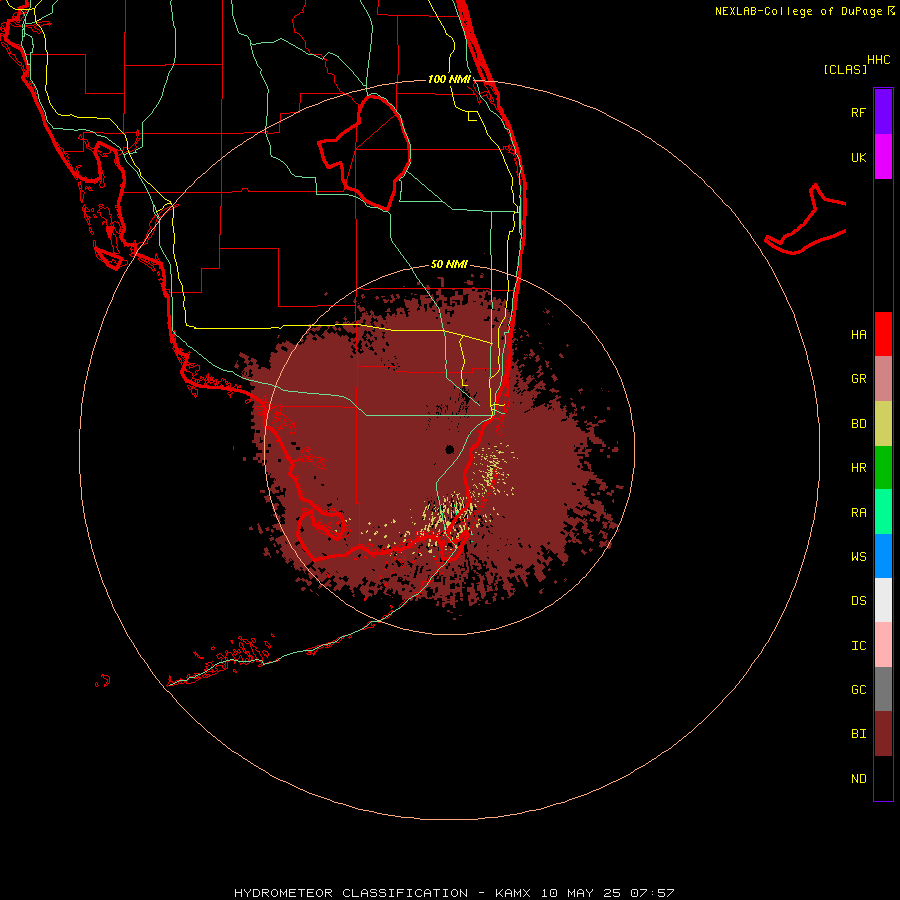
Task: Click the RA light green legend swatch
Action: (883, 512)
